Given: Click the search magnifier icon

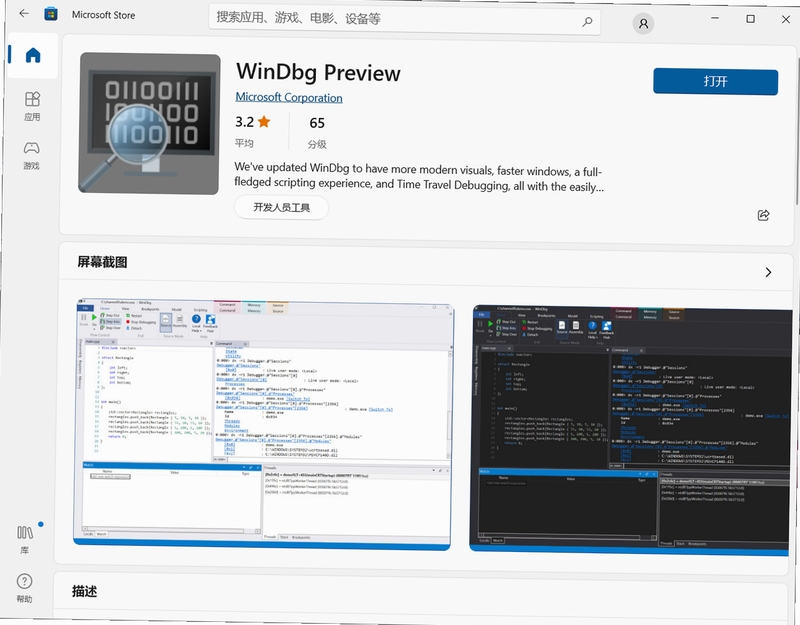Looking at the screenshot, I should tap(587, 21).
